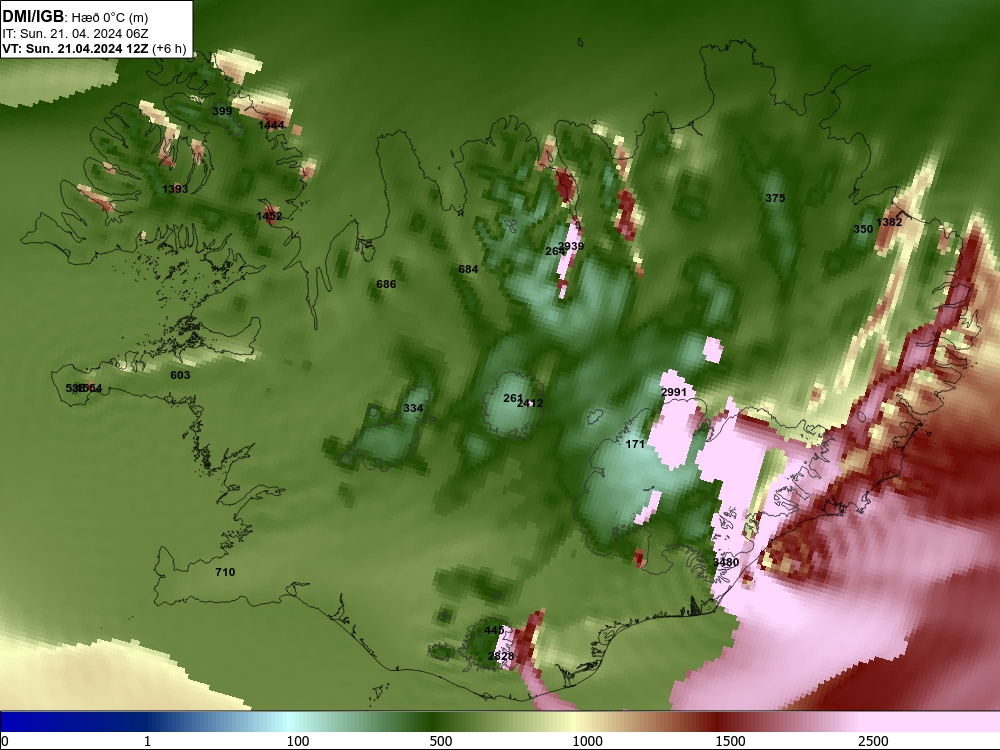Image resolution: width=1000 pixels, height=750 pixels.
Task: Select the 3480 map value
Action: [x=726, y=562]
